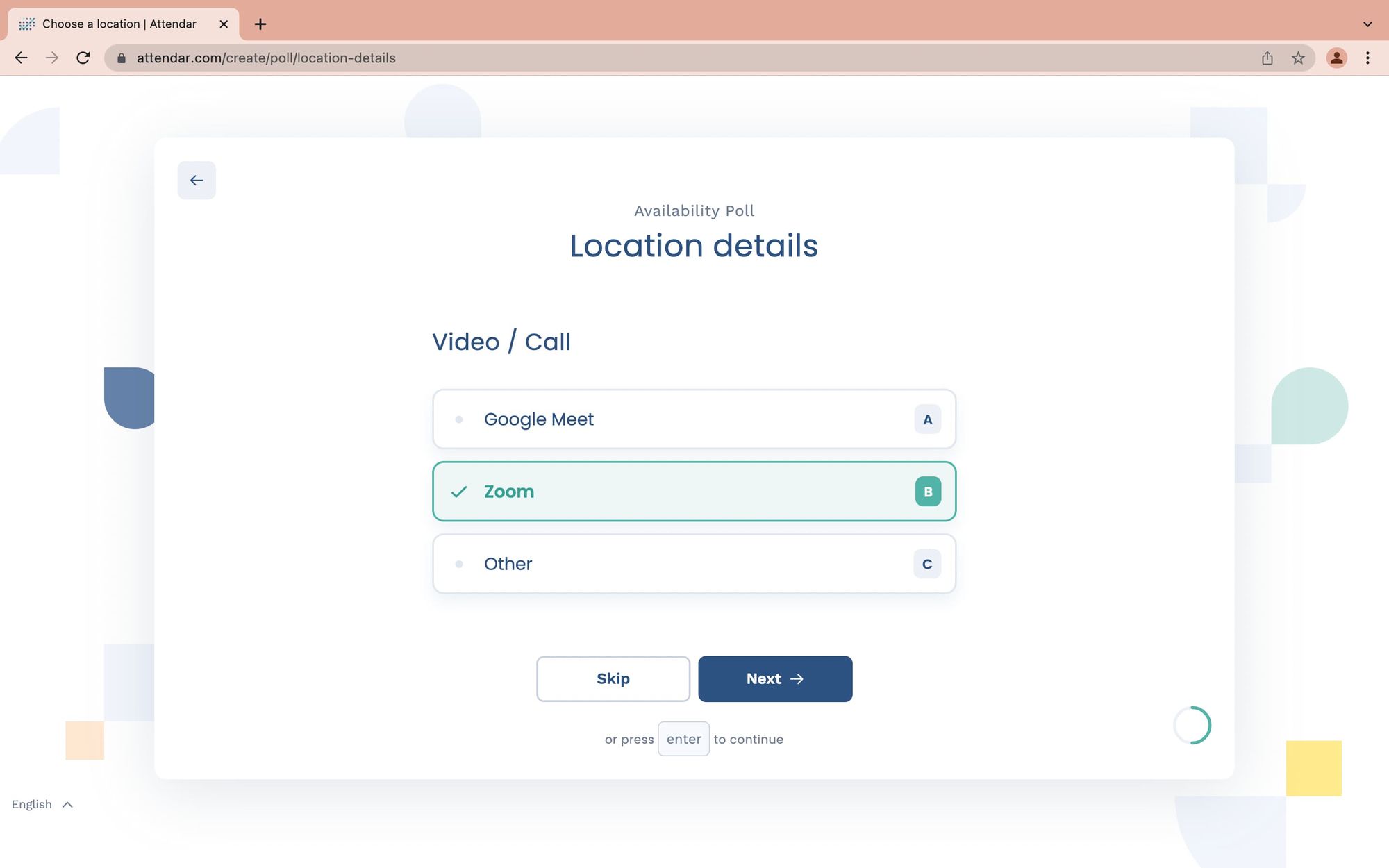Click the Availability Poll label

click(x=694, y=210)
